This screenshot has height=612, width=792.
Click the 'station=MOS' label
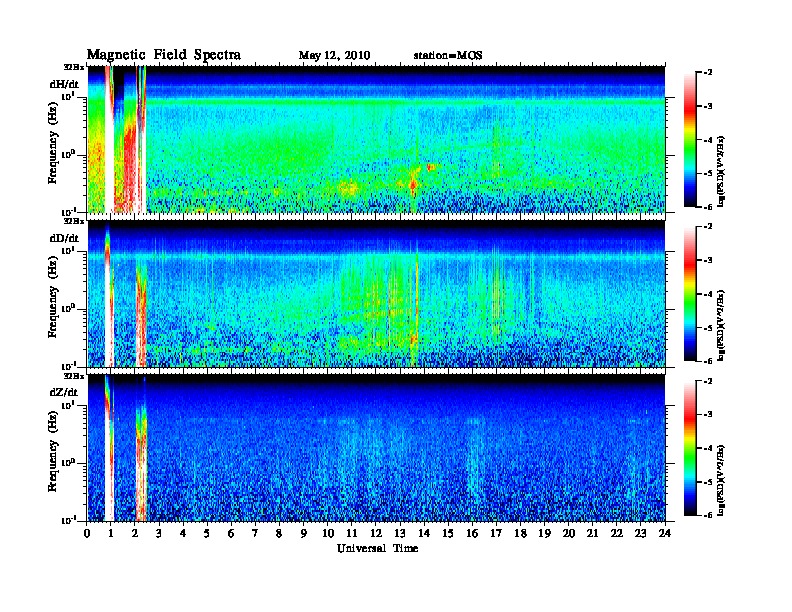click(448, 56)
